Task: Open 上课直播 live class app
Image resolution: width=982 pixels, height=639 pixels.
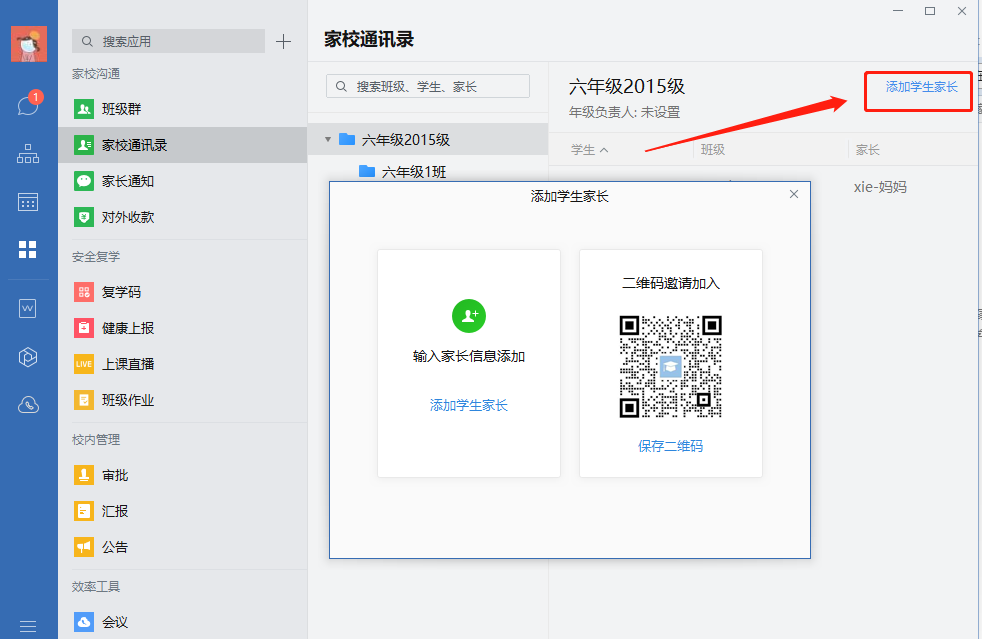Action: (182, 364)
